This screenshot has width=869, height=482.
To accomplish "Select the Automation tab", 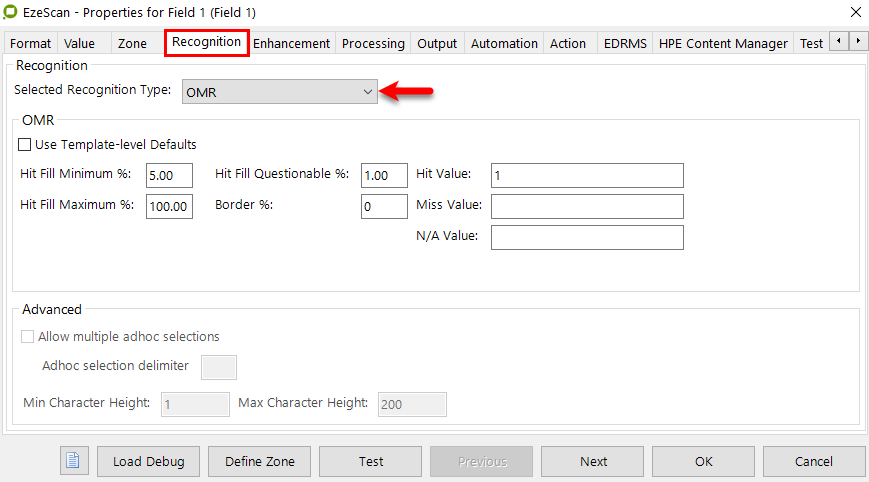I will (x=504, y=43).
